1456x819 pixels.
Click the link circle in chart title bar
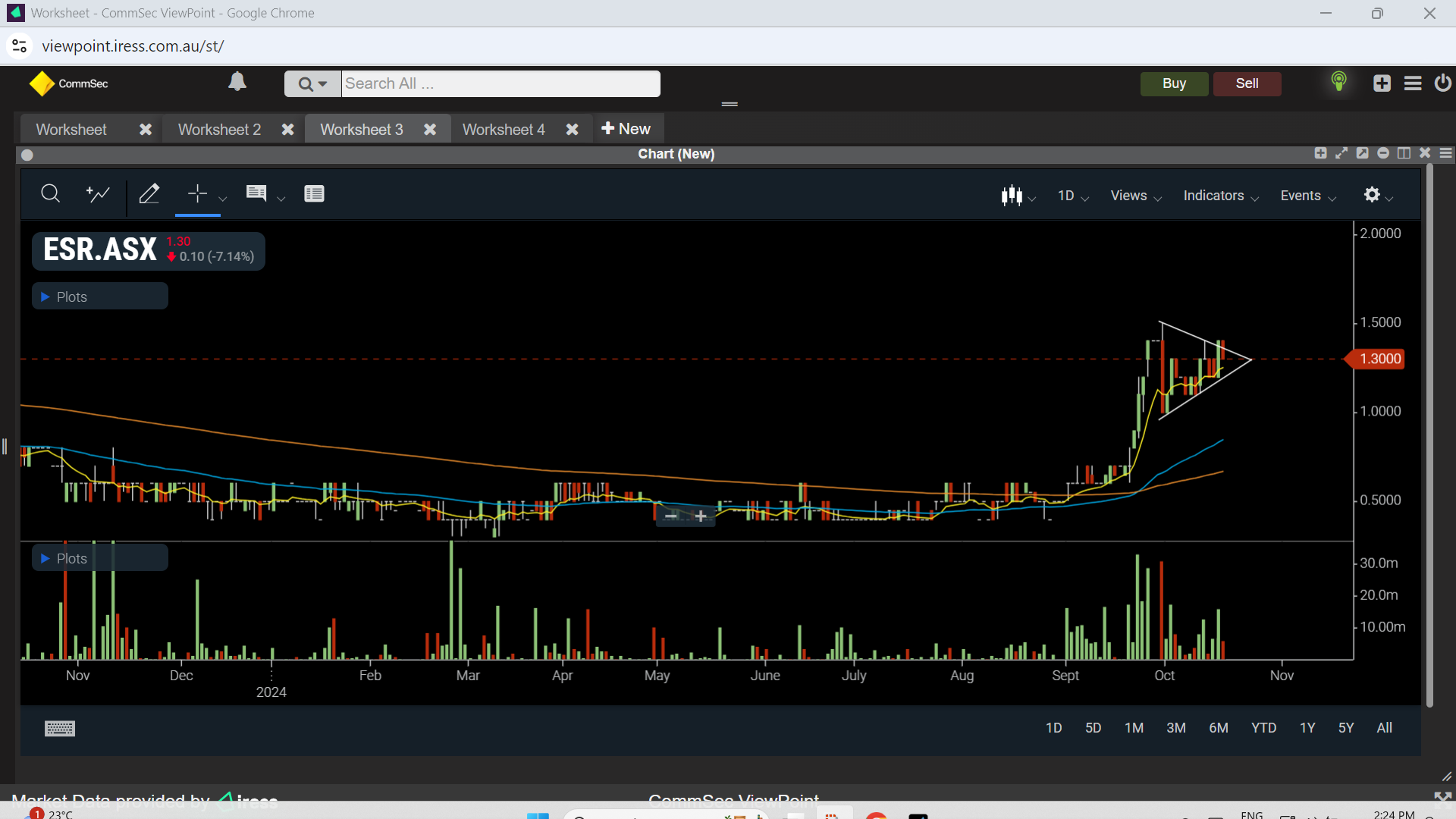tap(27, 155)
